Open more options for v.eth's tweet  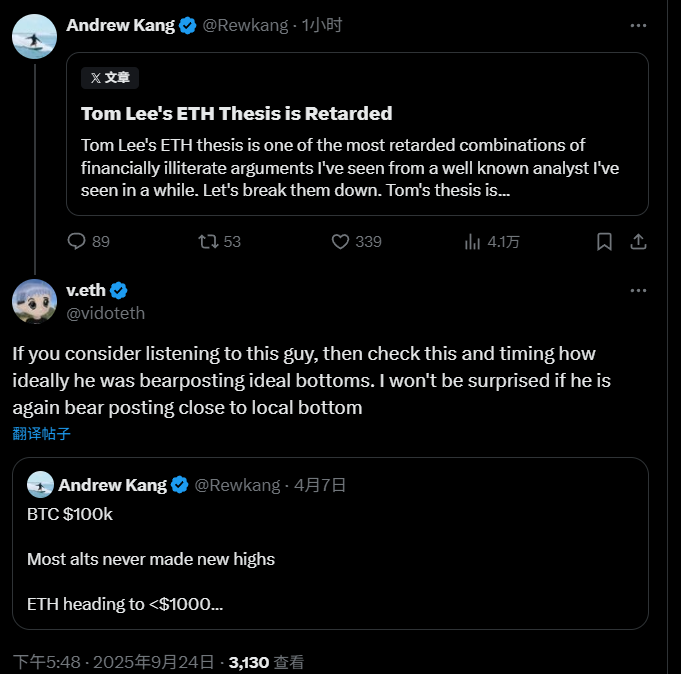(x=638, y=291)
